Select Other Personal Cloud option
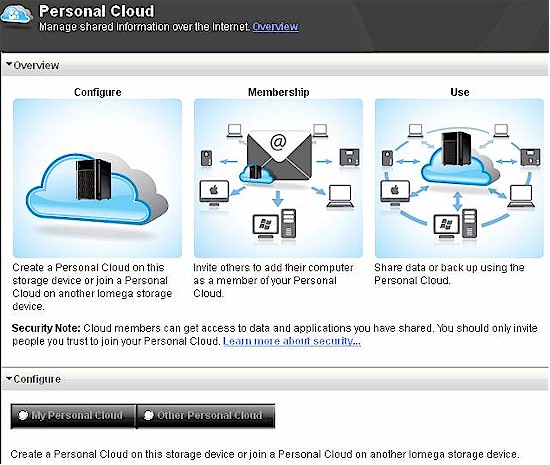Image resolution: width=550 pixels, height=465 pixels. coord(205,415)
